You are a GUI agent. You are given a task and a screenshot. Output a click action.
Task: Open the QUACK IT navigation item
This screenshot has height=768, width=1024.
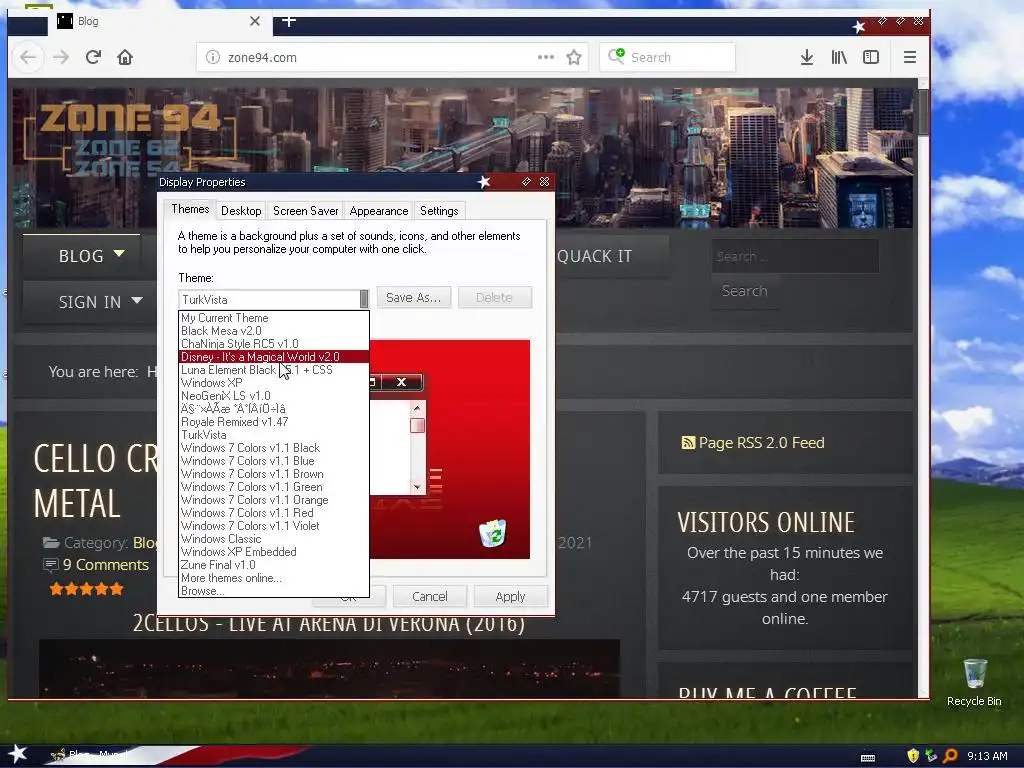click(594, 256)
